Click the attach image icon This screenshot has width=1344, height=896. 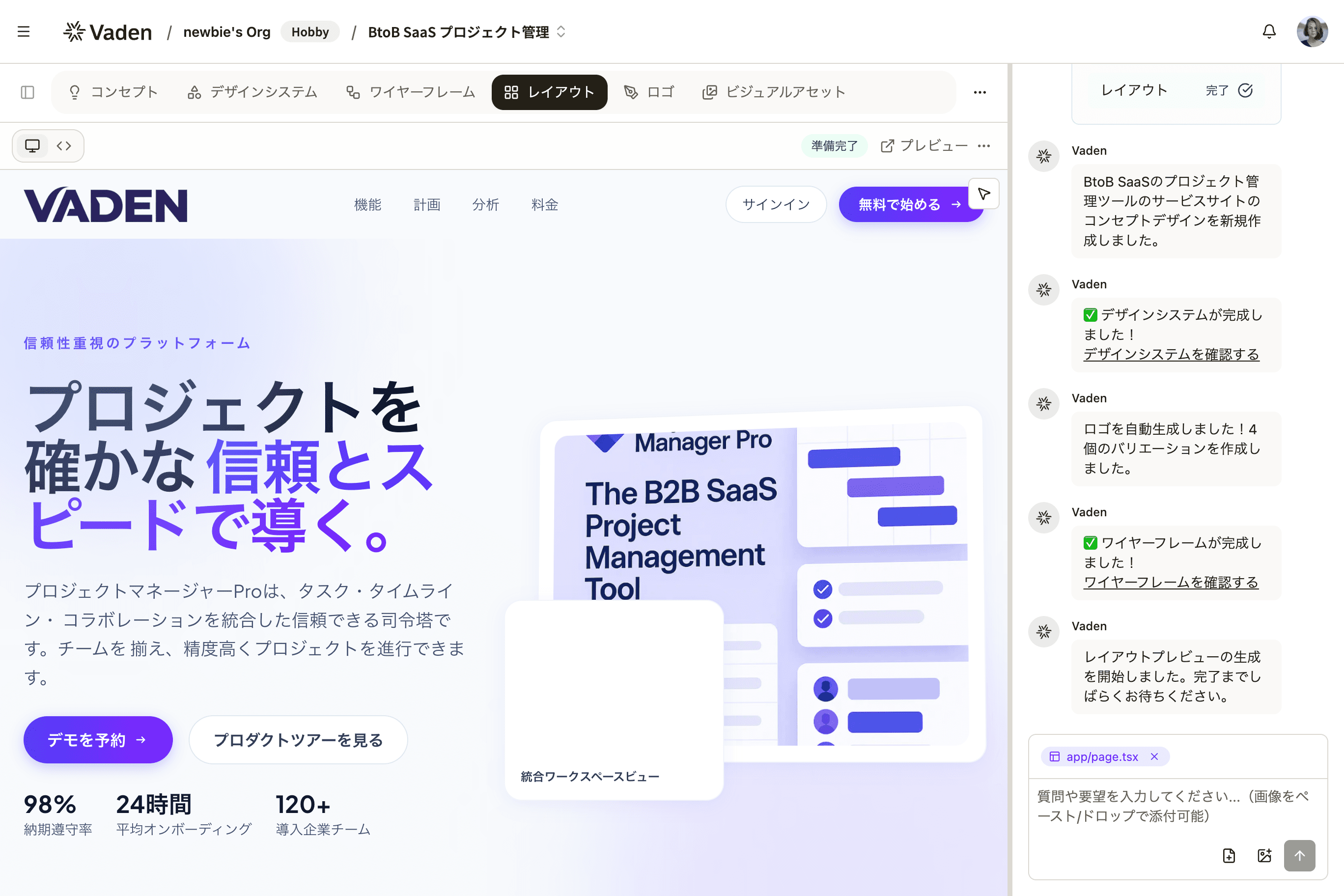point(1264,855)
